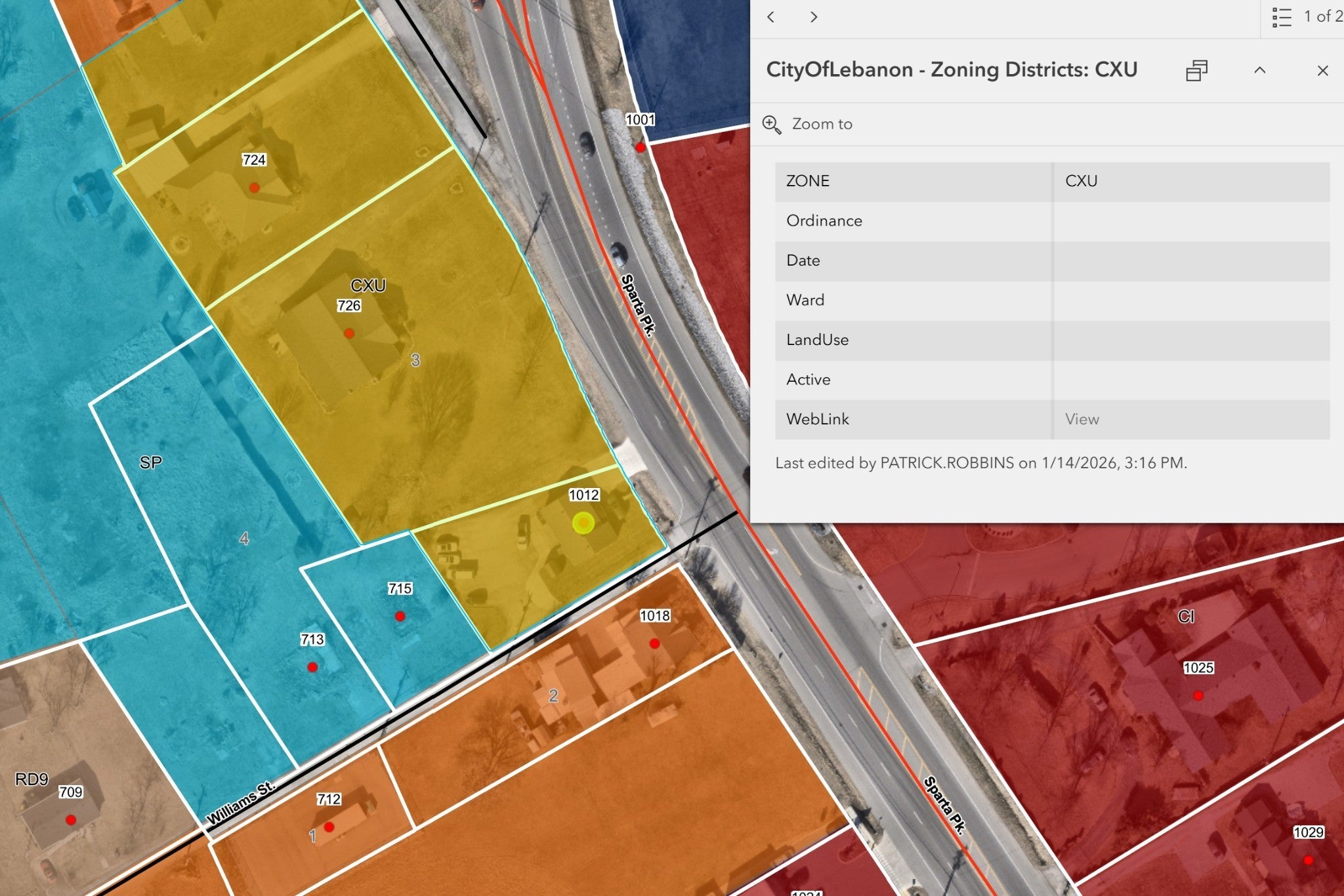1344x896 pixels.
Task: Open the WebLink View link
Action: (x=1081, y=419)
